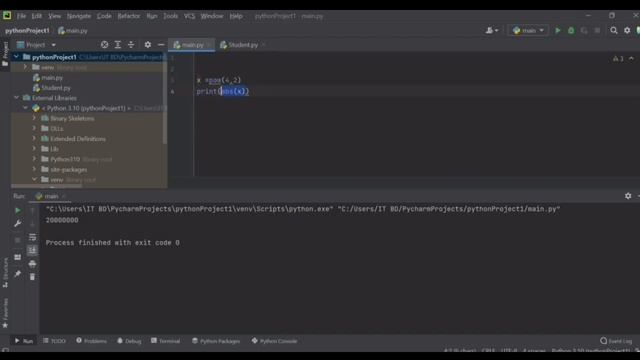This screenshot has width=640, height=360.
Task: Open the Terminal tool window
Action: (x=165, y=341)
